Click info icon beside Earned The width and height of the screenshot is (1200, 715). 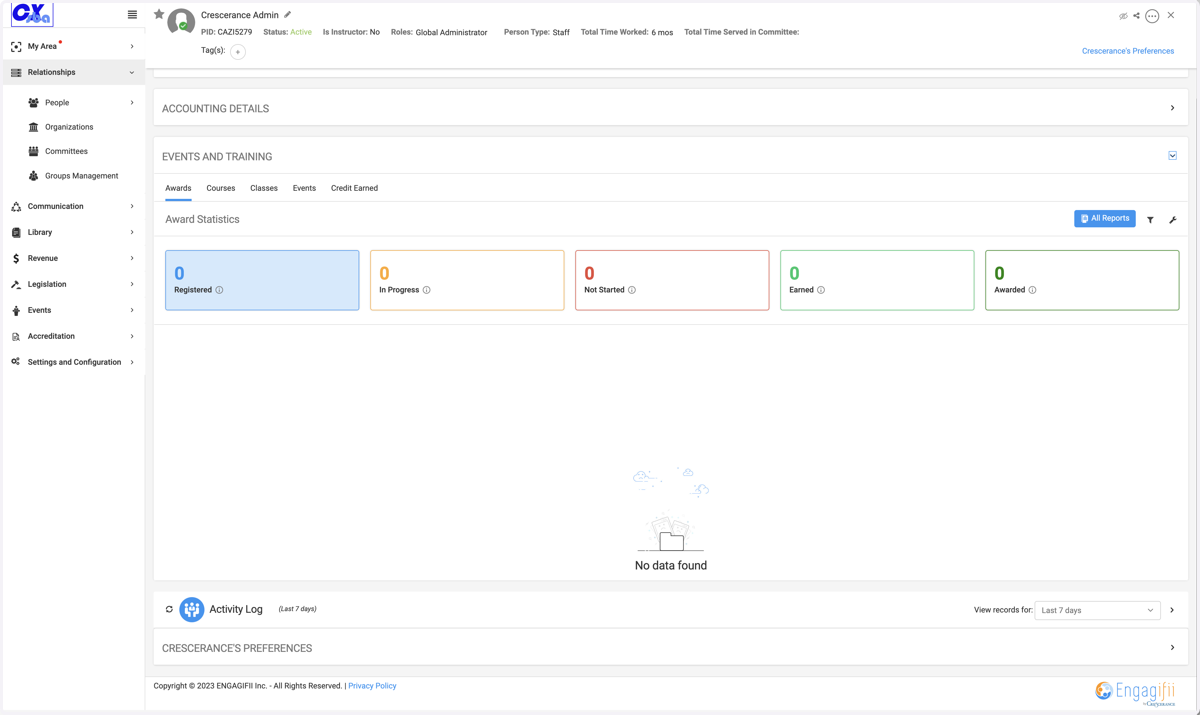(821, 290)
